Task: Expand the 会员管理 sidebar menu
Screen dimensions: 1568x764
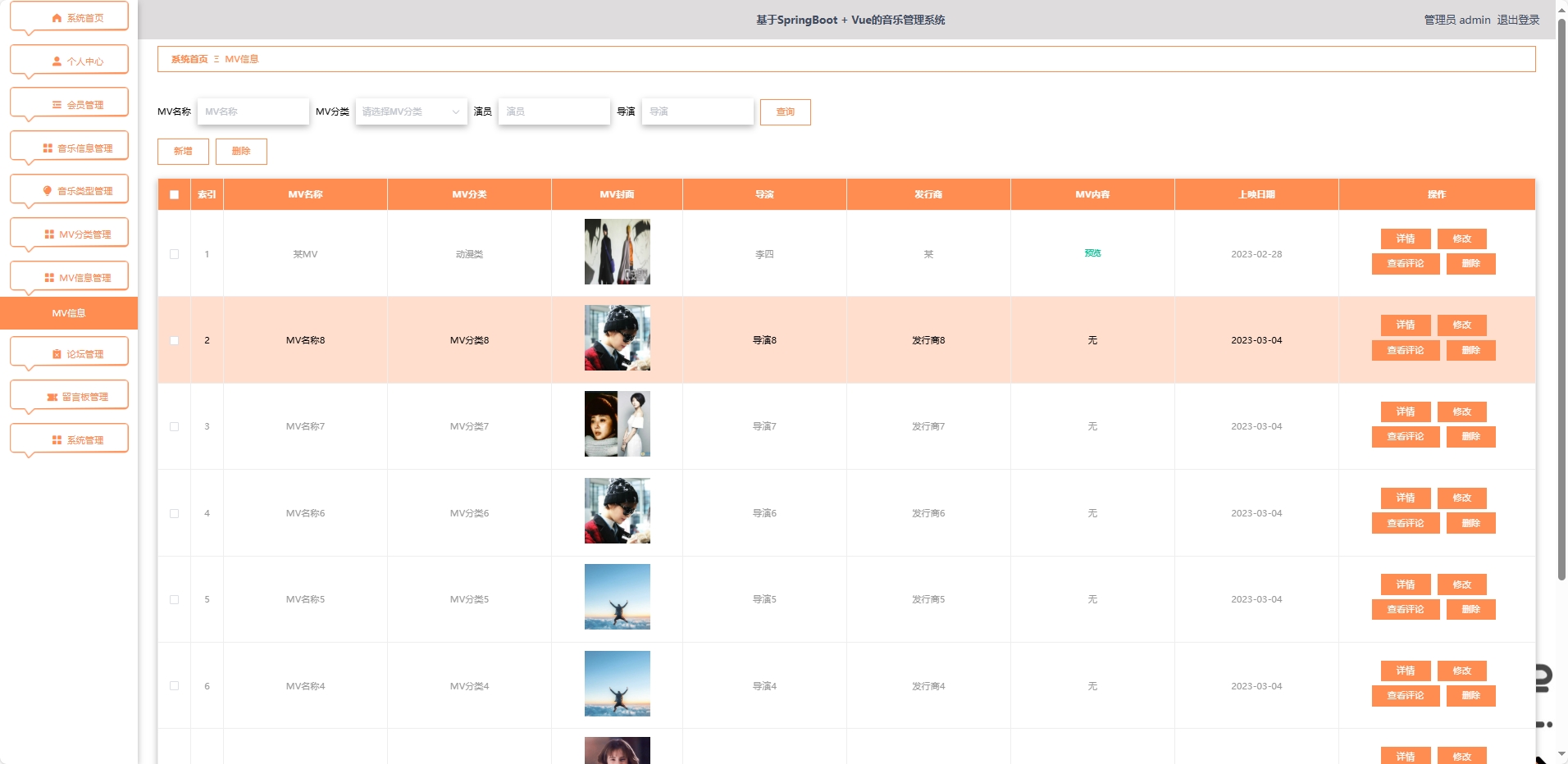Action: point(69,104)
